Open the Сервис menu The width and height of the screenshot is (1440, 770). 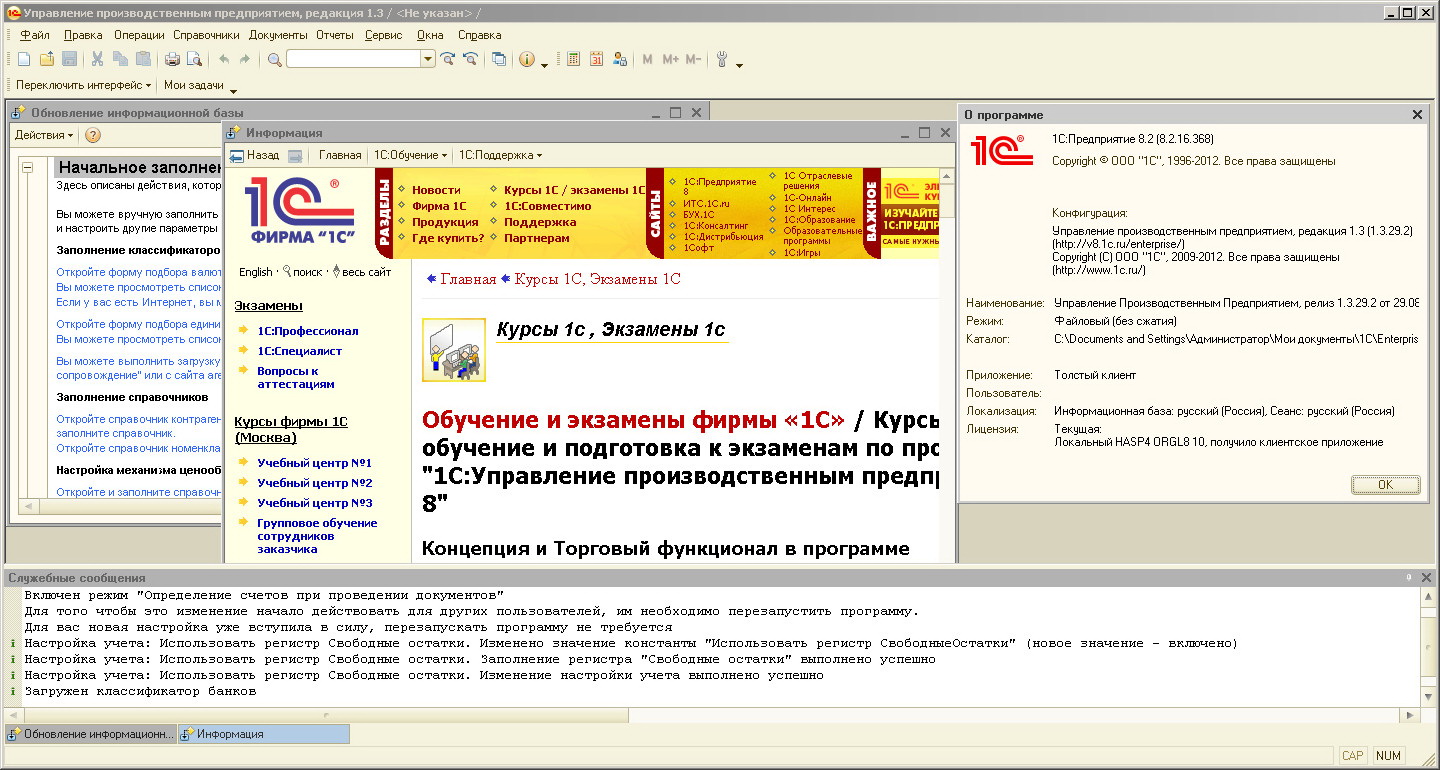coord(384,35)
